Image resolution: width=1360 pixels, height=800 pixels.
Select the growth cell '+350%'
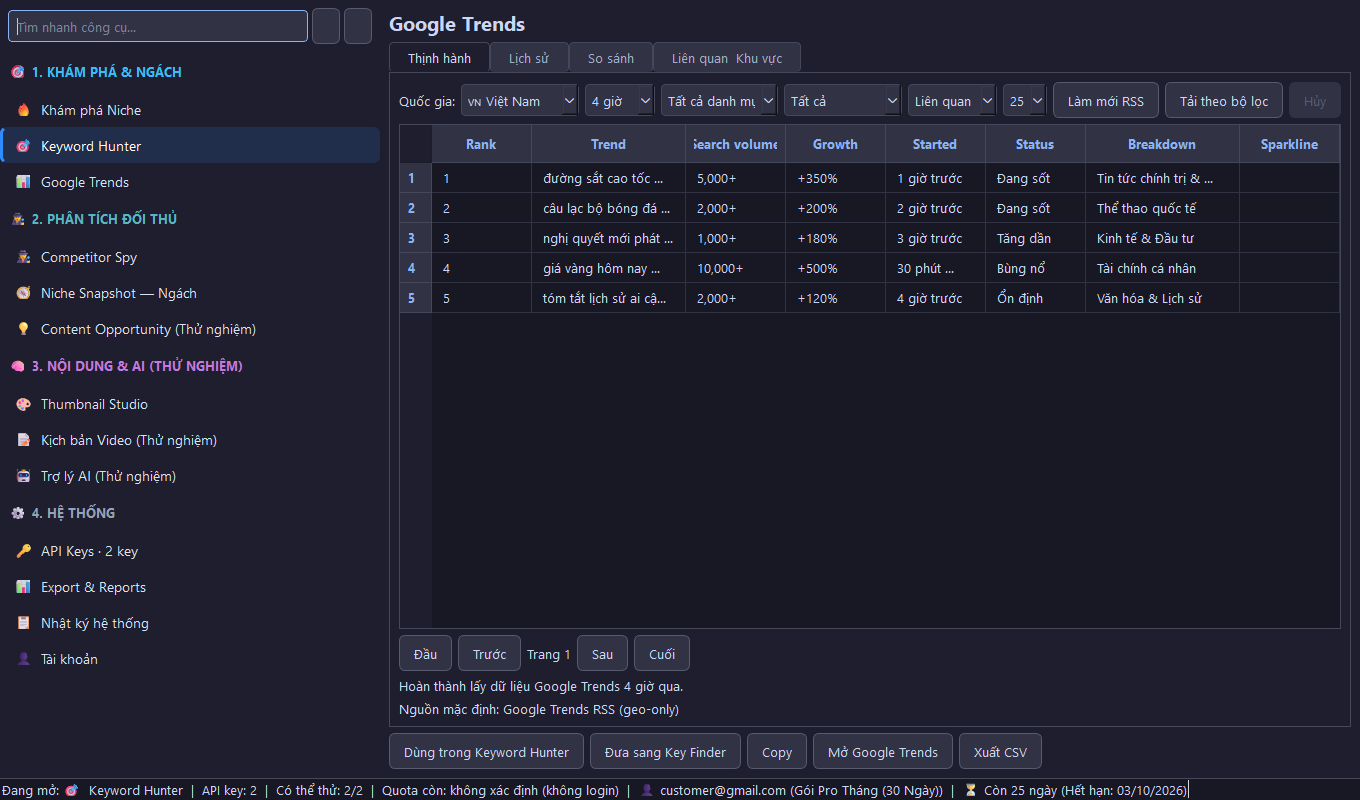pos(835,178)
